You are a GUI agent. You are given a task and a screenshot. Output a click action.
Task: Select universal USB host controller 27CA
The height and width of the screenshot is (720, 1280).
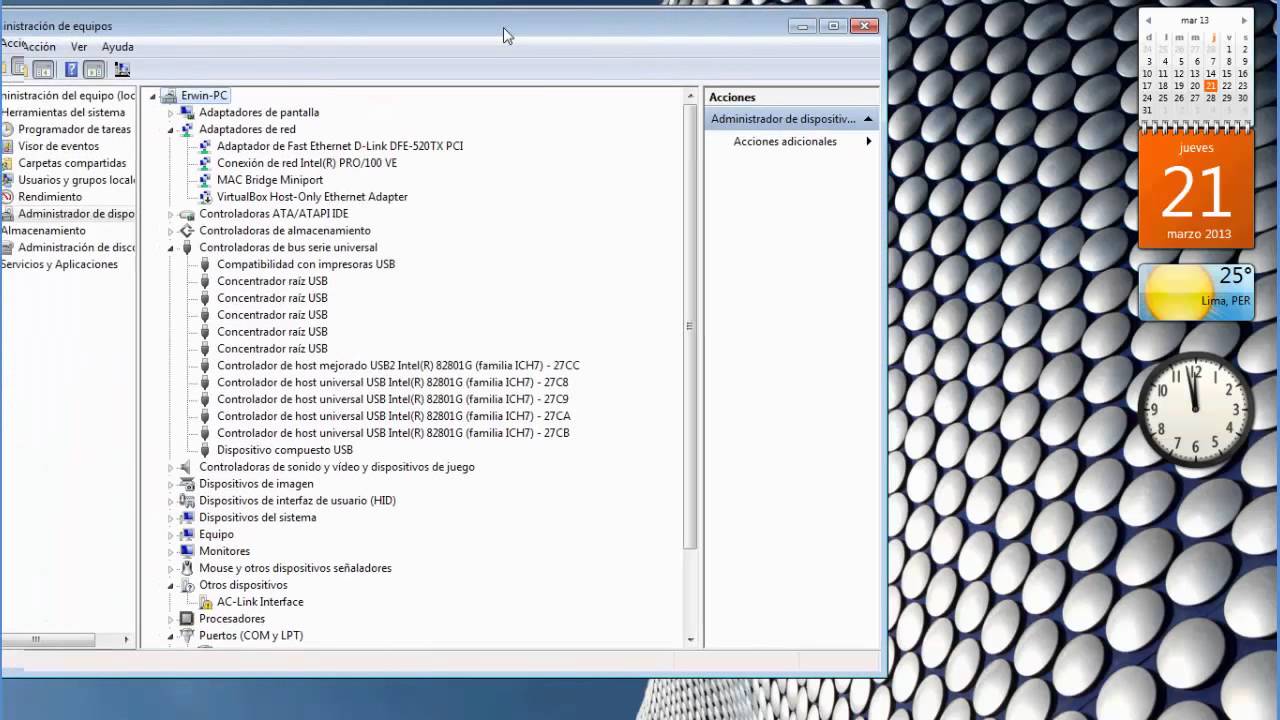393,416
